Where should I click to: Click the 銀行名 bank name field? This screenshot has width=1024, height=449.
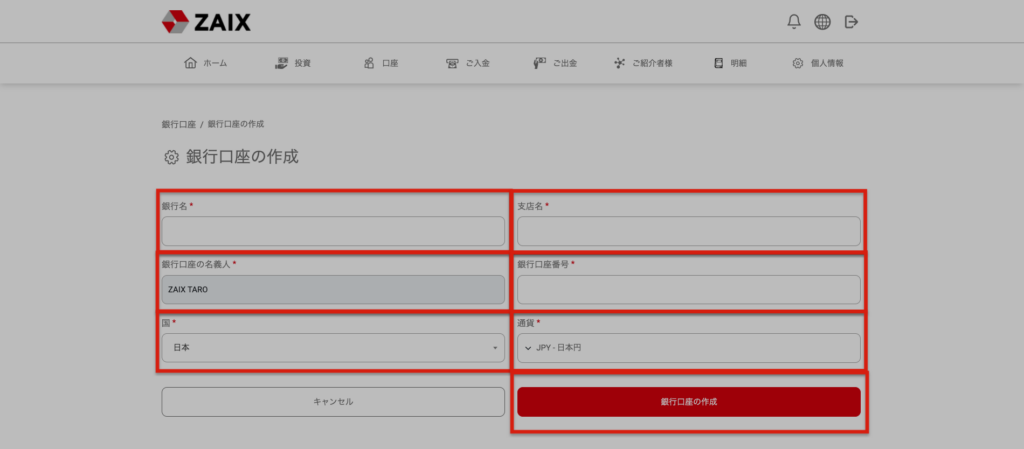tap(333, 231)
